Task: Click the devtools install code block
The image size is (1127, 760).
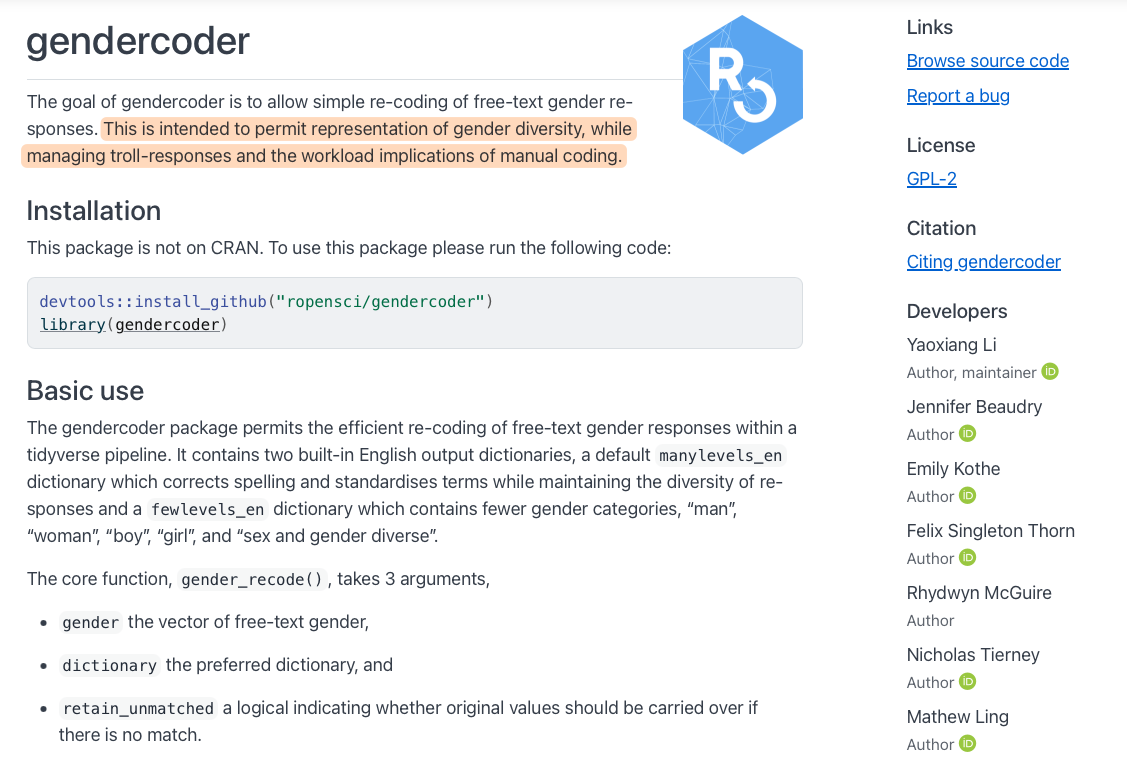Action: pyautogui.click(x=414, y=312)
